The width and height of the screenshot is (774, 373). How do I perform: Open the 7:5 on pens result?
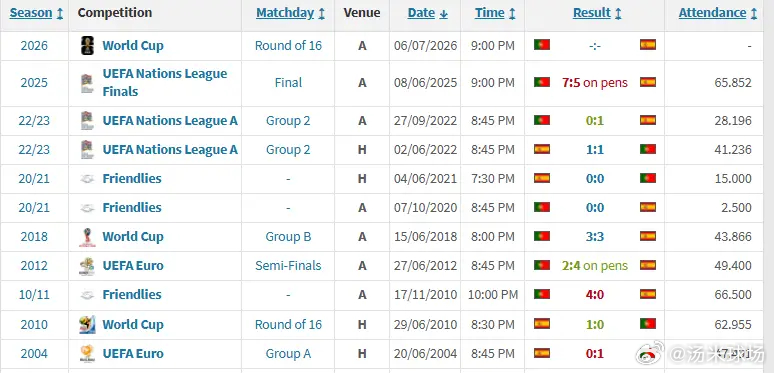tap(595, 82)
